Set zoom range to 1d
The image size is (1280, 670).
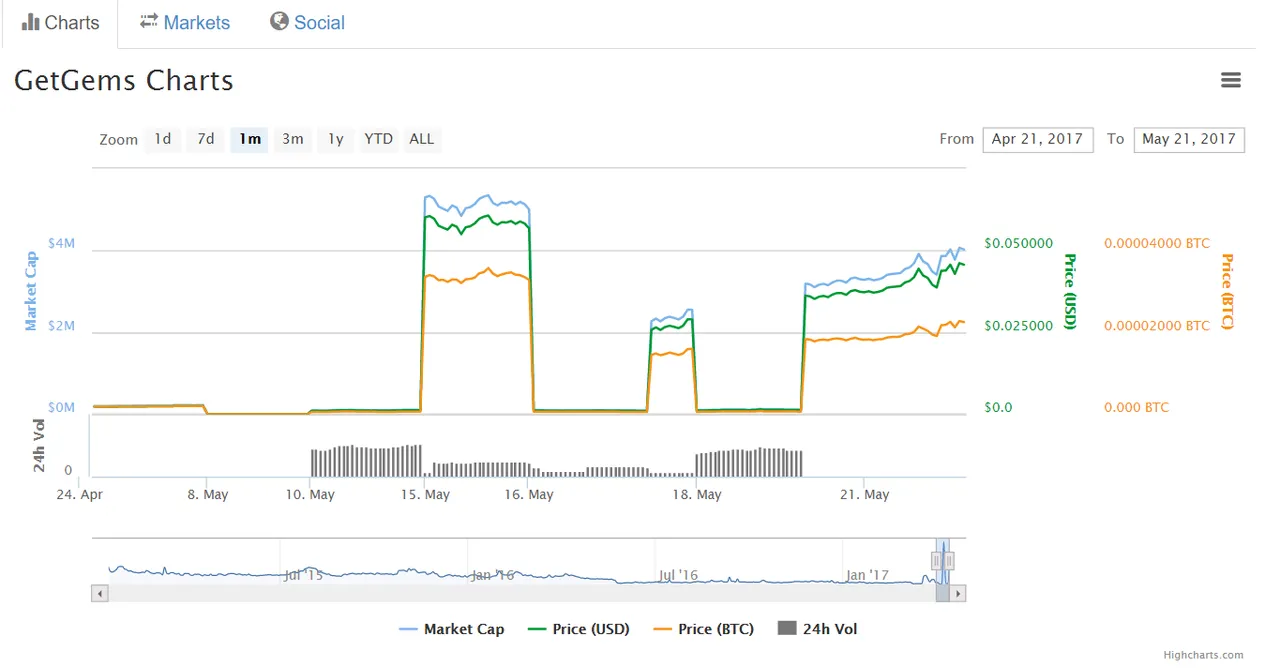(163, 139)
